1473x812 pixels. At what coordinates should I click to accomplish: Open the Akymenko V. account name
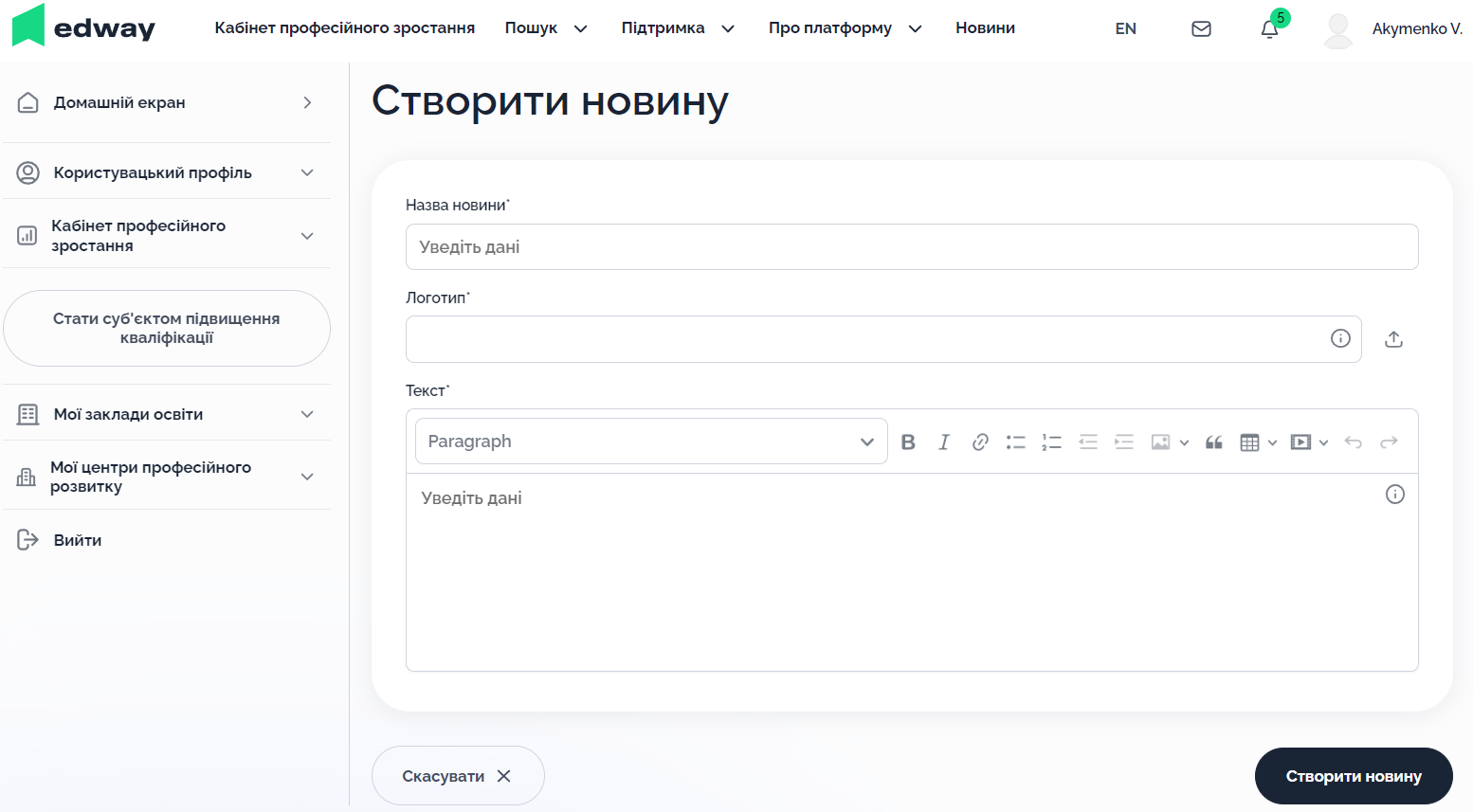coord(1417,28)
